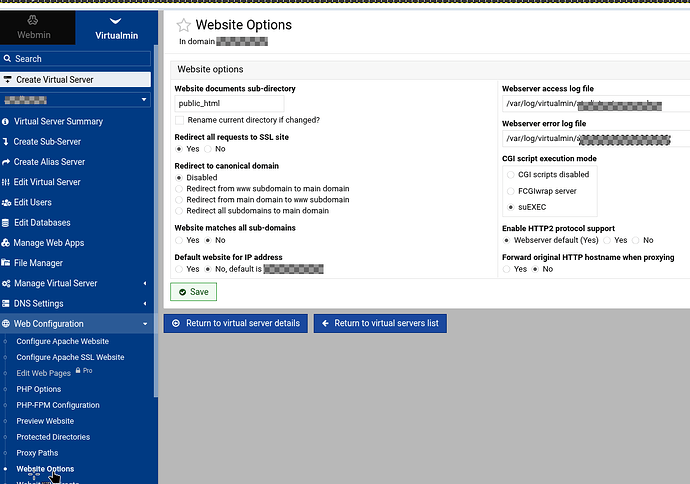Save the website options
This screenshot has width=690, height=484.
pos(194,292)
